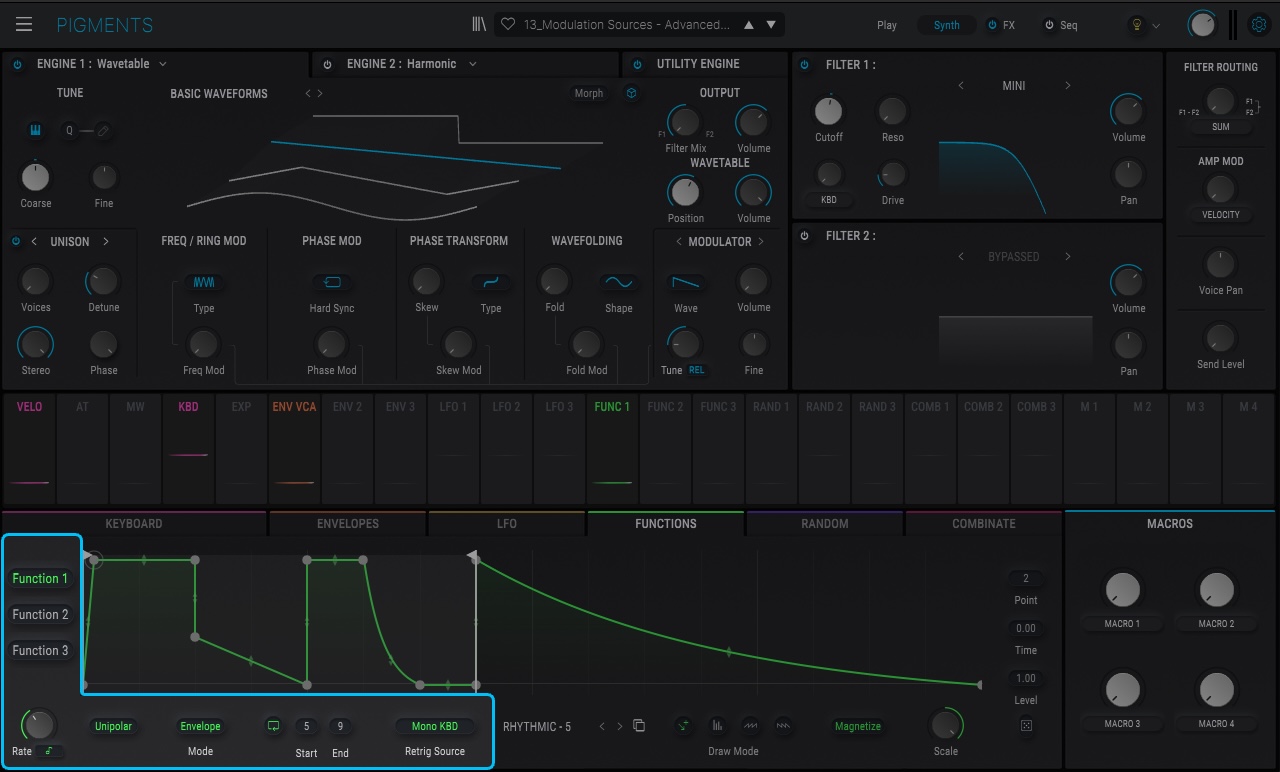Click the filter routing F1-F2 series icon

(x=1188, y=112)
